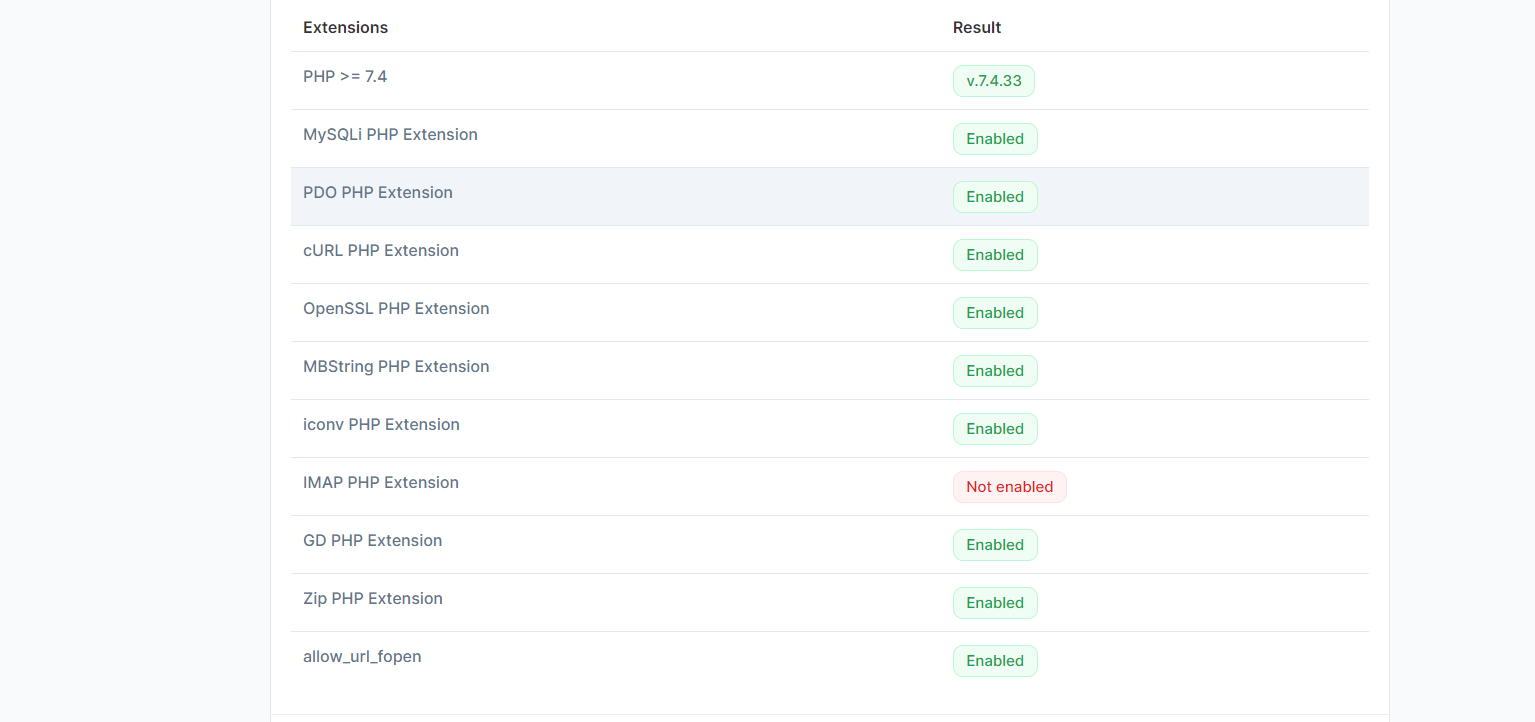
Task: Click the Enabled badge for MBString extension
Action: tap(995, 371)
